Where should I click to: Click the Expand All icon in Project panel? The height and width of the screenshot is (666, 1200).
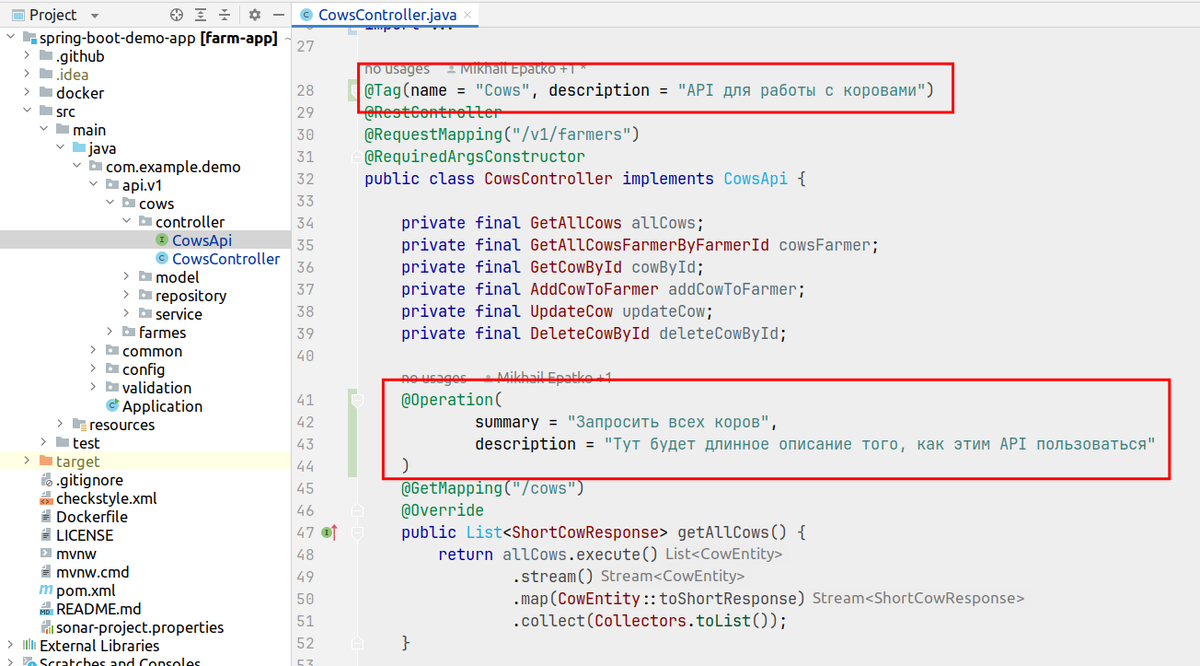(202, 15)
